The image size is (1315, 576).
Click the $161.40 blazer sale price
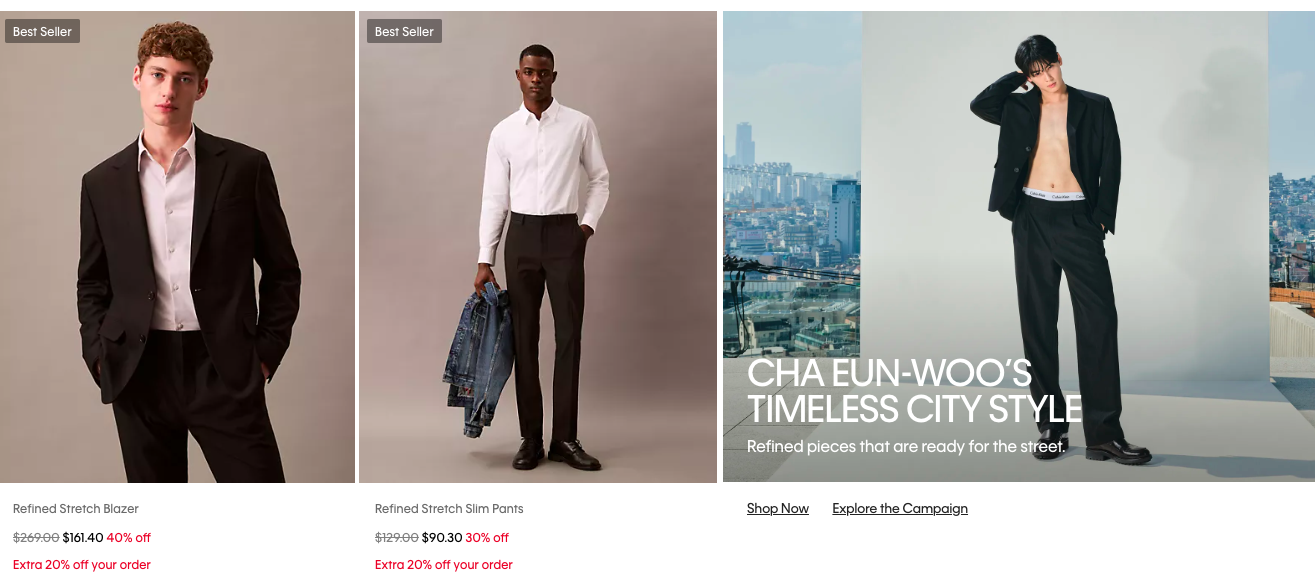click(x=83, y=538)
